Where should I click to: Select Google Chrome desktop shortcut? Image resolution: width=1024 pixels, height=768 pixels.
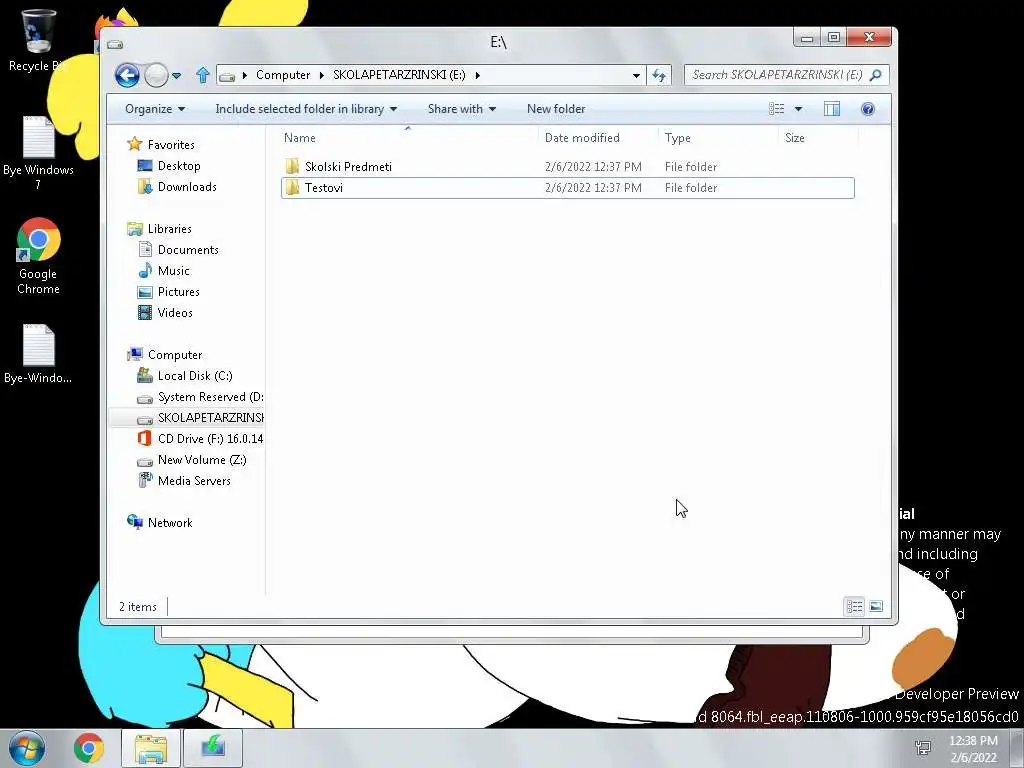point(38,256)
